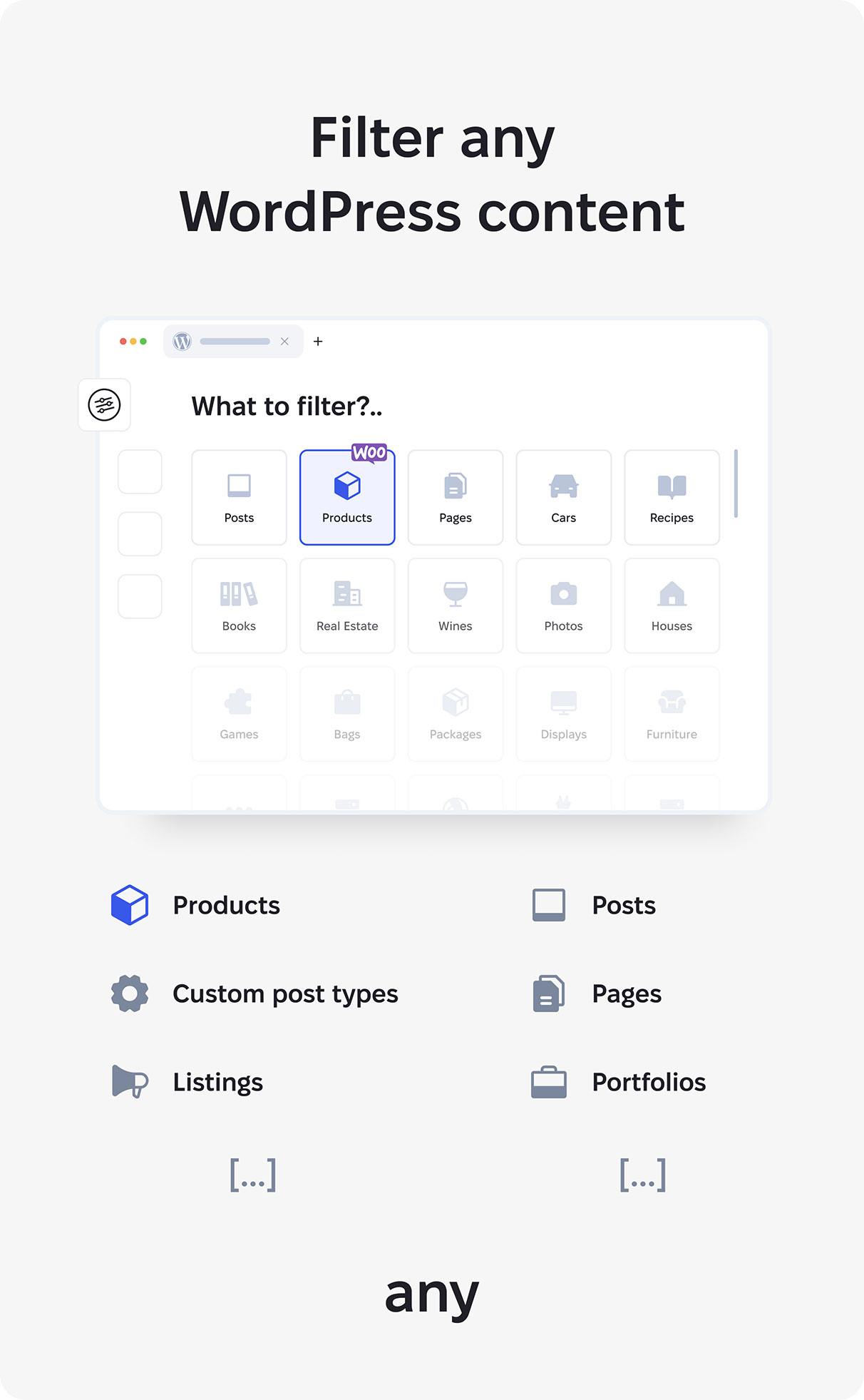Pick the Books tile

click(x=239, y=606)
